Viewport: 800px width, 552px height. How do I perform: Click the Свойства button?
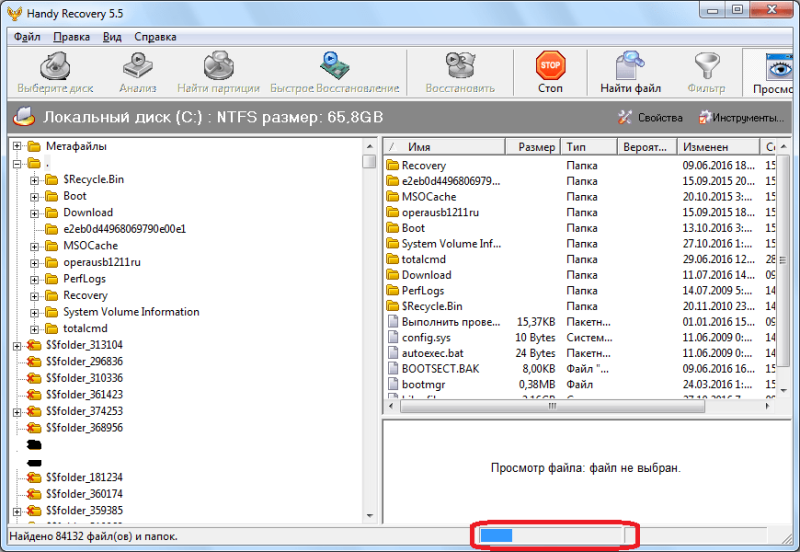point(650,118)
